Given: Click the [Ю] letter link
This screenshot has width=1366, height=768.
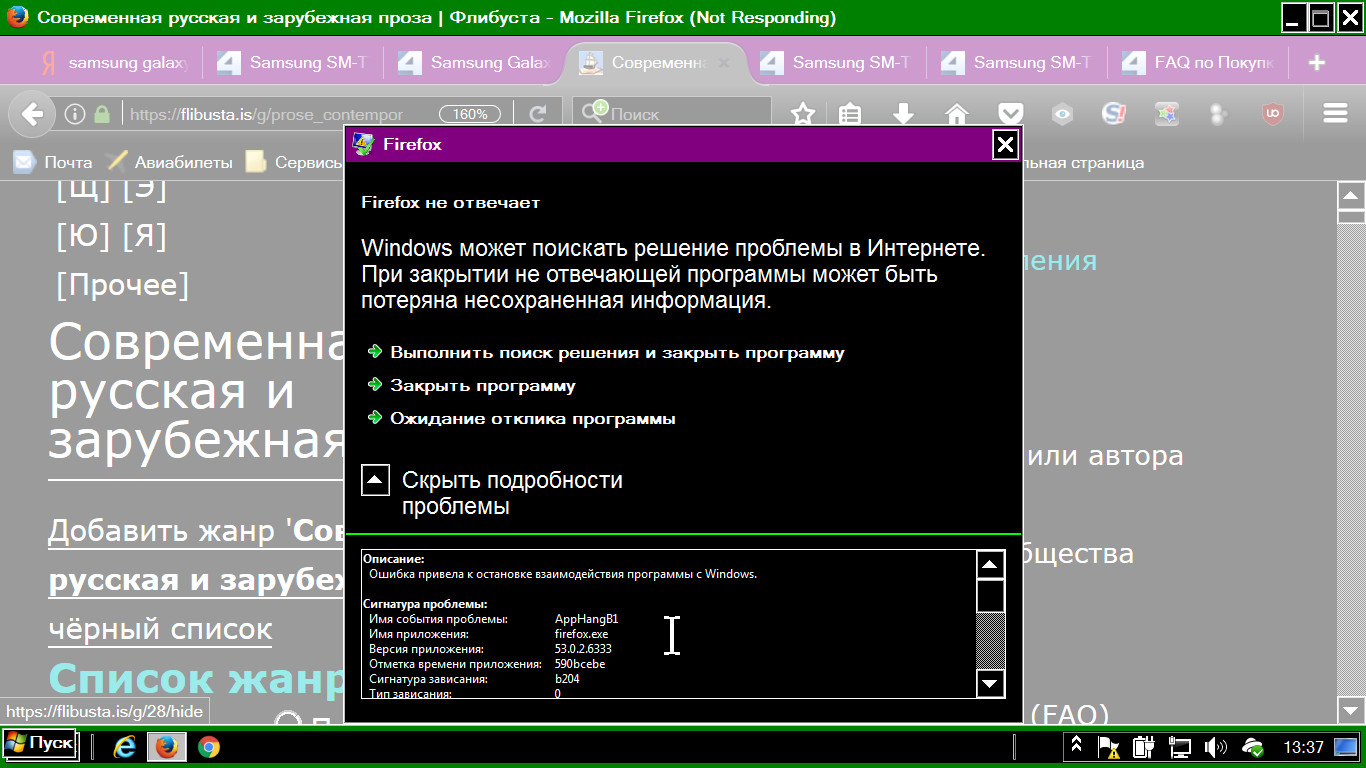Looking at the screenshot, I should pos(83,236).
